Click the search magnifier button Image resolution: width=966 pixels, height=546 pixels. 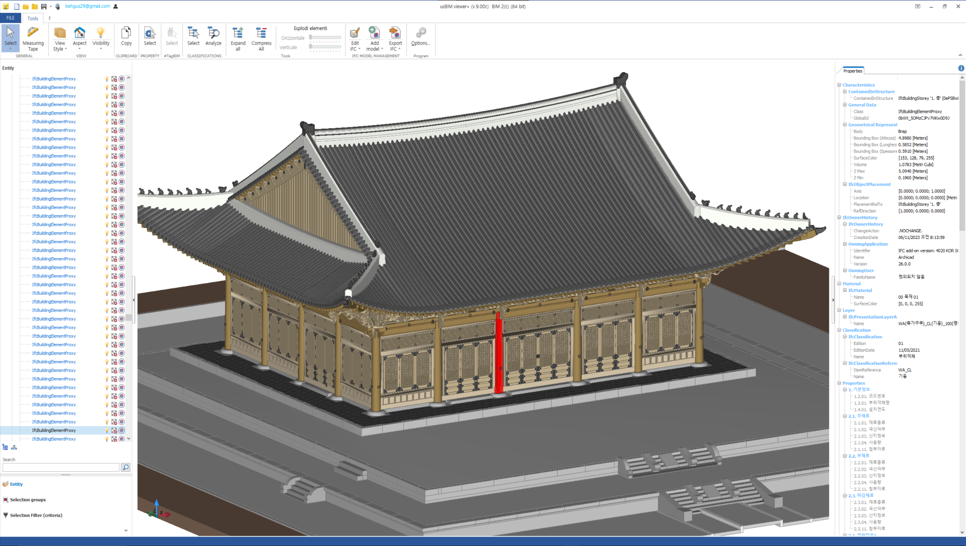tap(126, 467)
